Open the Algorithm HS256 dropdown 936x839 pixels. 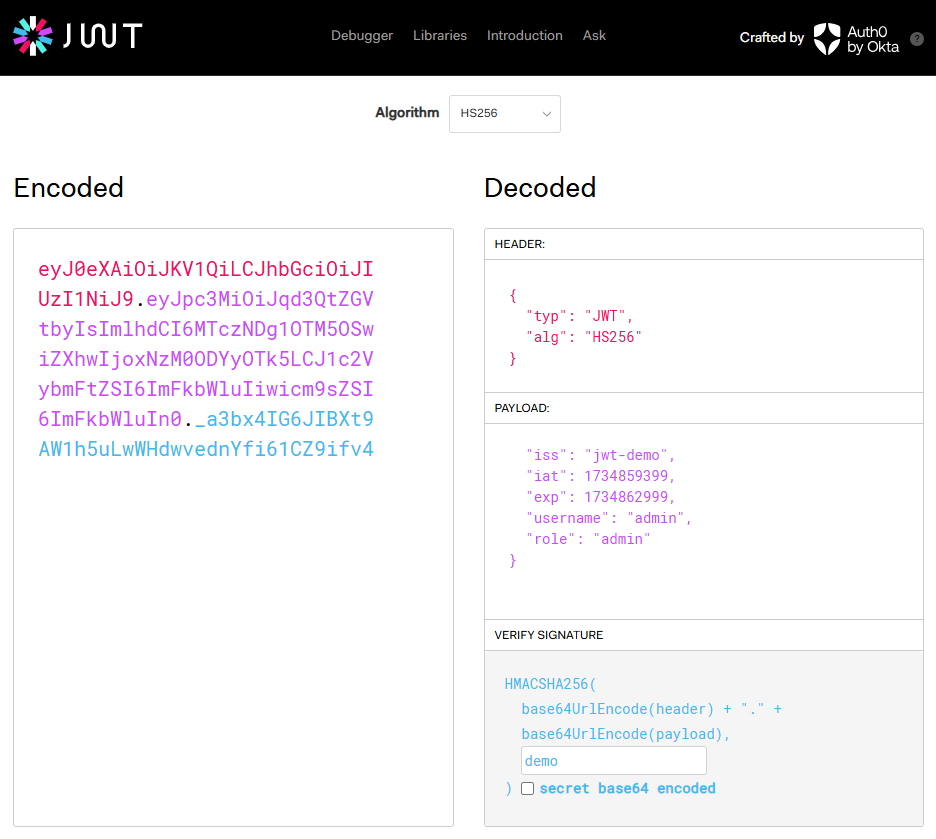click(504, 113)
